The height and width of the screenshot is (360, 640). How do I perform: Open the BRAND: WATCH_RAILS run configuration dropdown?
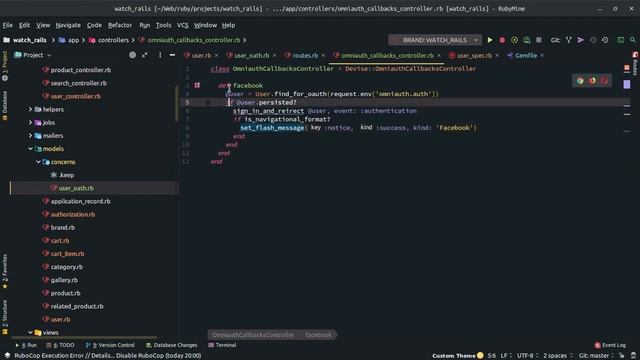[x=435, y=40]
